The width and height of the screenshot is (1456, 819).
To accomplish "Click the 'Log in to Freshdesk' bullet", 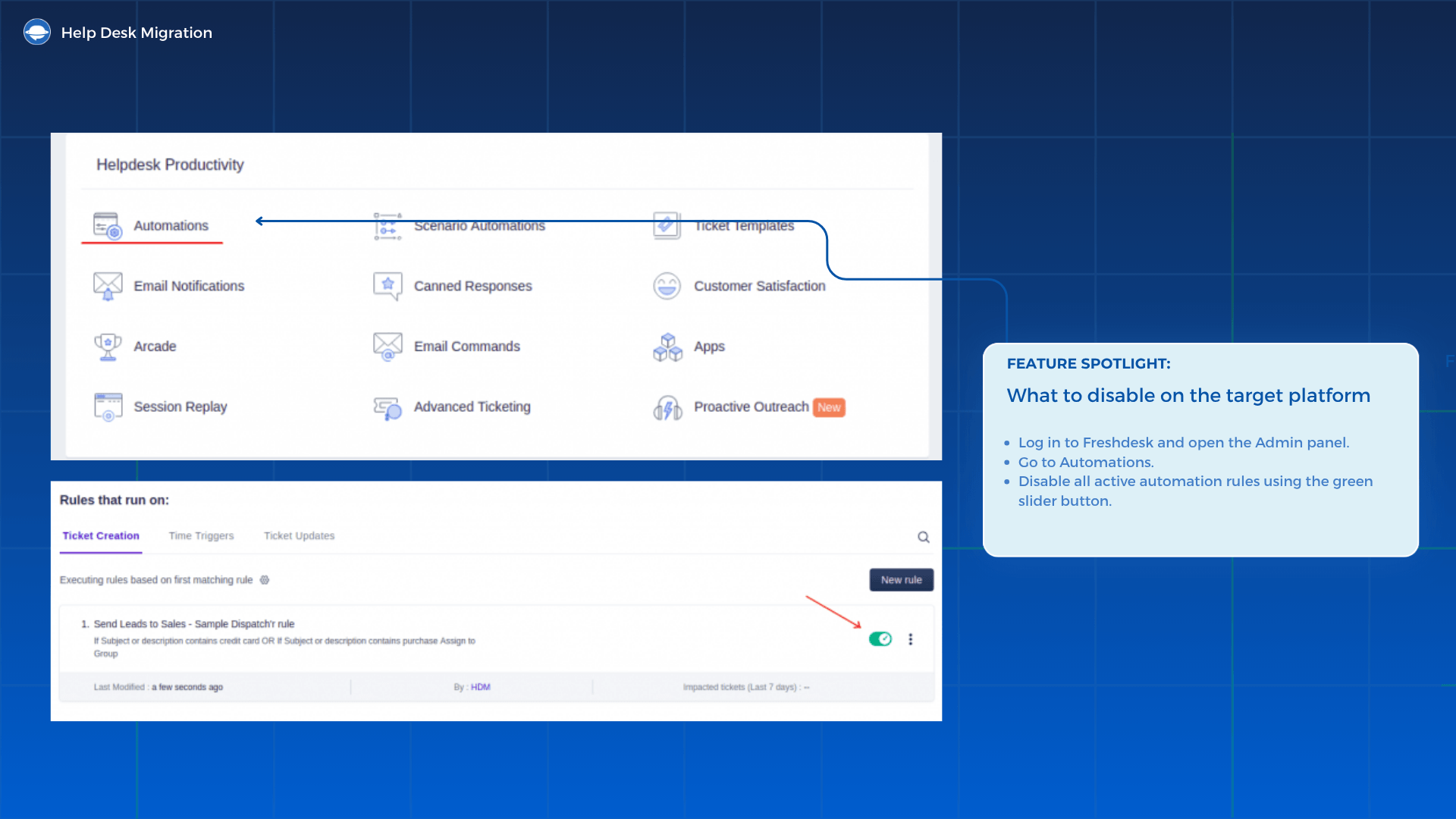I will [1183, 443].
